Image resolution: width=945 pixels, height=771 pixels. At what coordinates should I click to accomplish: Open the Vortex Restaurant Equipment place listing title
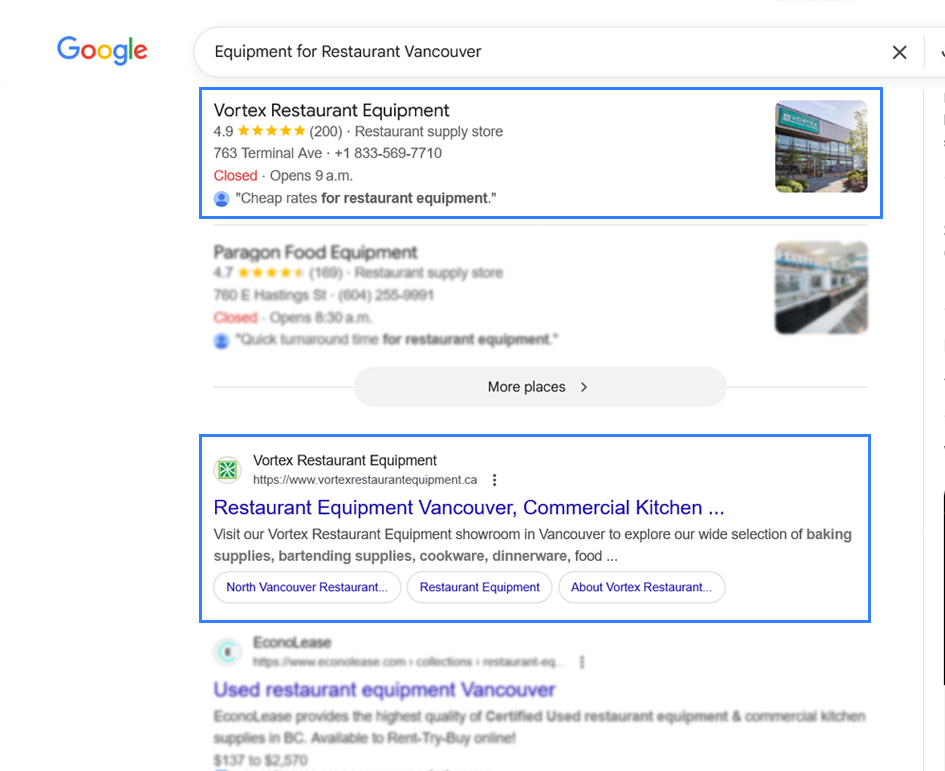331,110
